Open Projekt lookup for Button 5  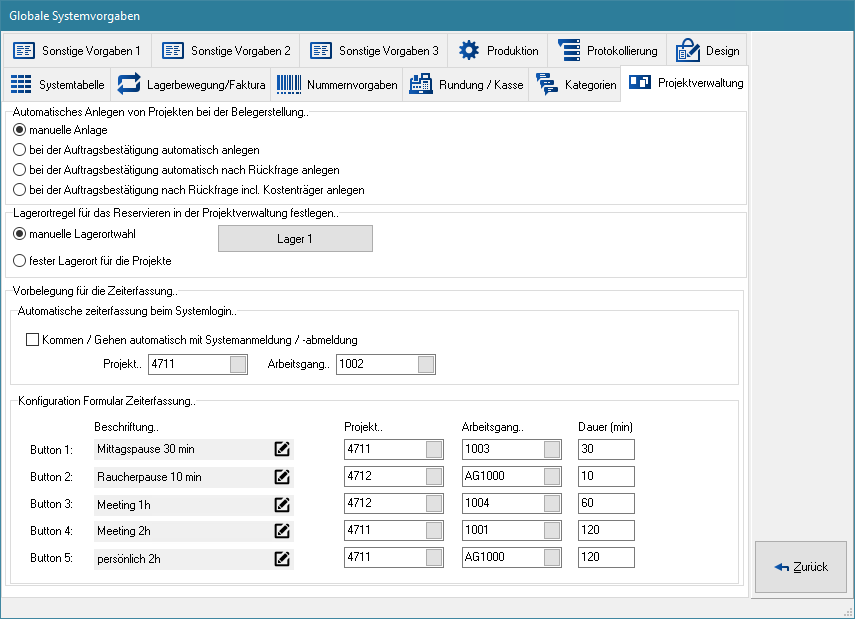tap(434, 557)
